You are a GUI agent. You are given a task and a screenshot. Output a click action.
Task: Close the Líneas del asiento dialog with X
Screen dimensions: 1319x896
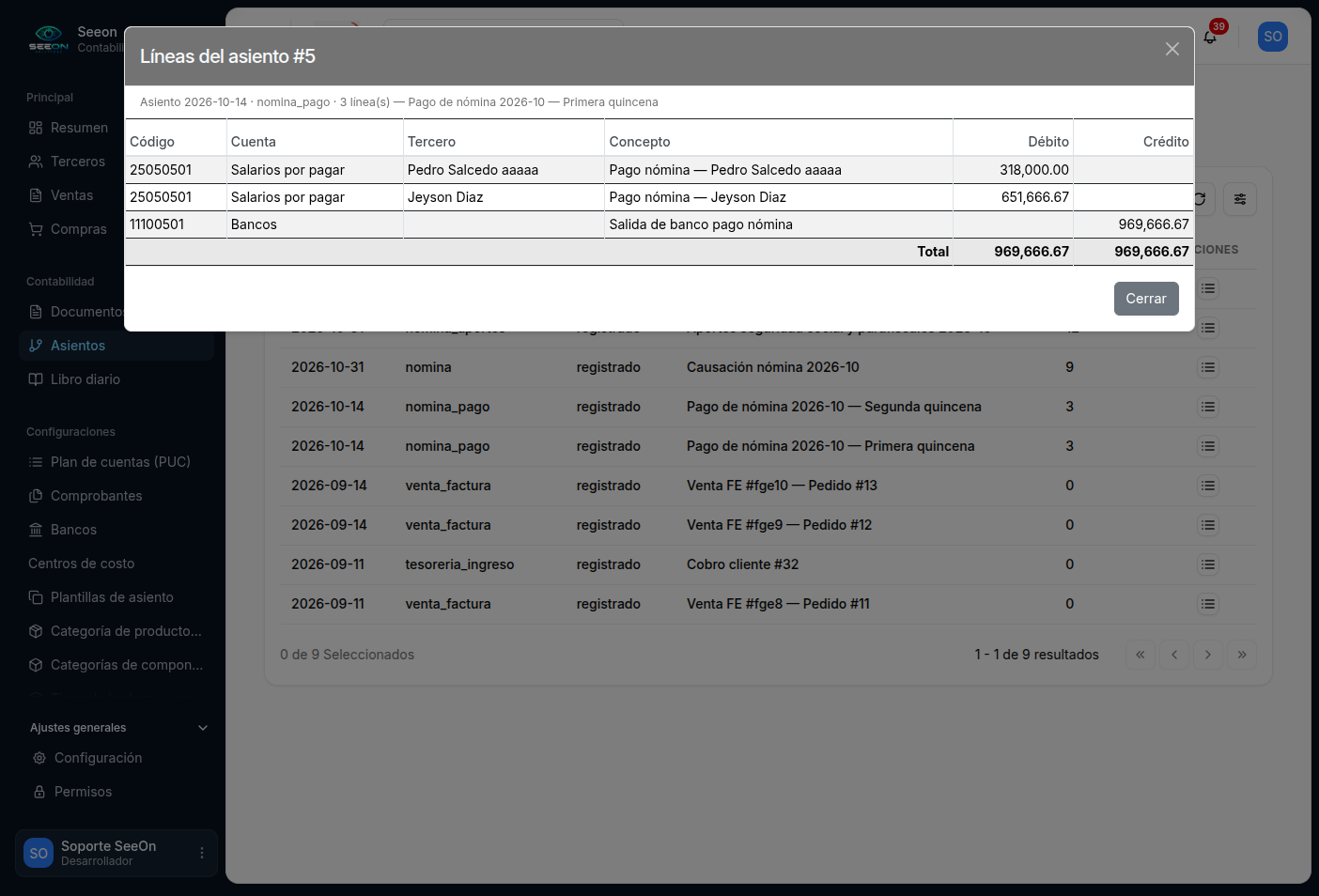pos(1172,49)
